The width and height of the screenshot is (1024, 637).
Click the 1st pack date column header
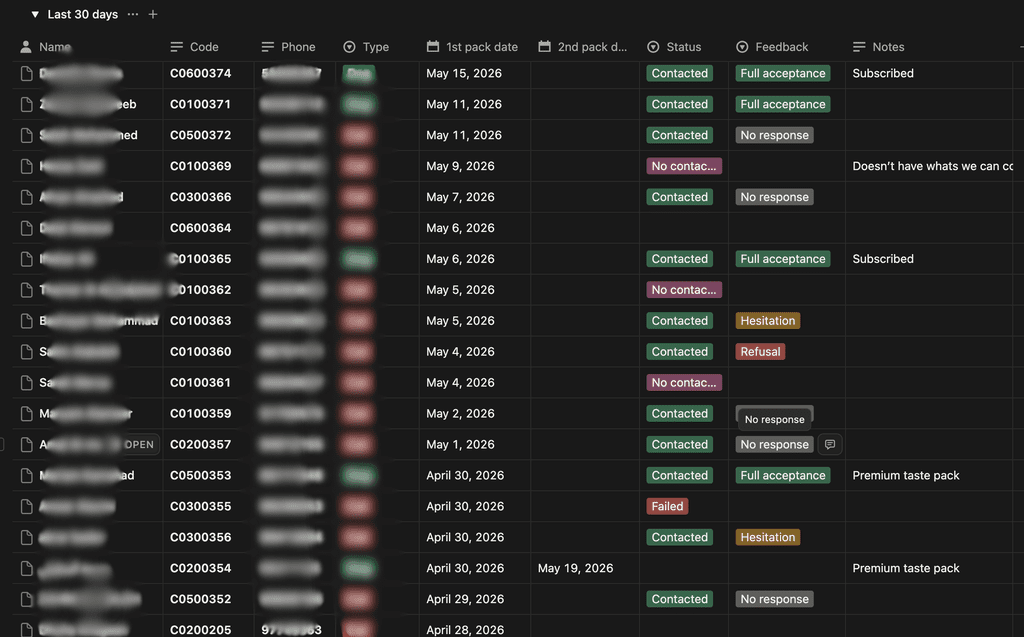(x=472, y=47)
